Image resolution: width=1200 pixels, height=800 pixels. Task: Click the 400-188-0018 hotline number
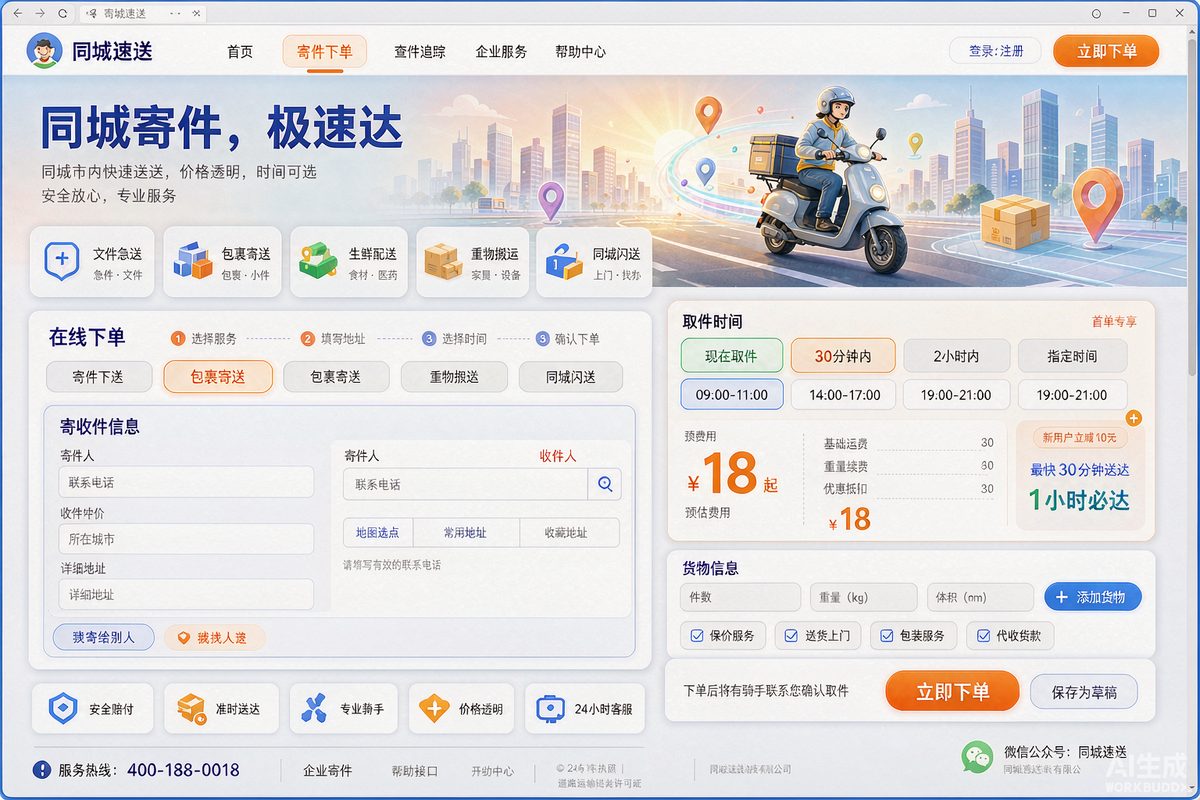click(x=183, y=770)
